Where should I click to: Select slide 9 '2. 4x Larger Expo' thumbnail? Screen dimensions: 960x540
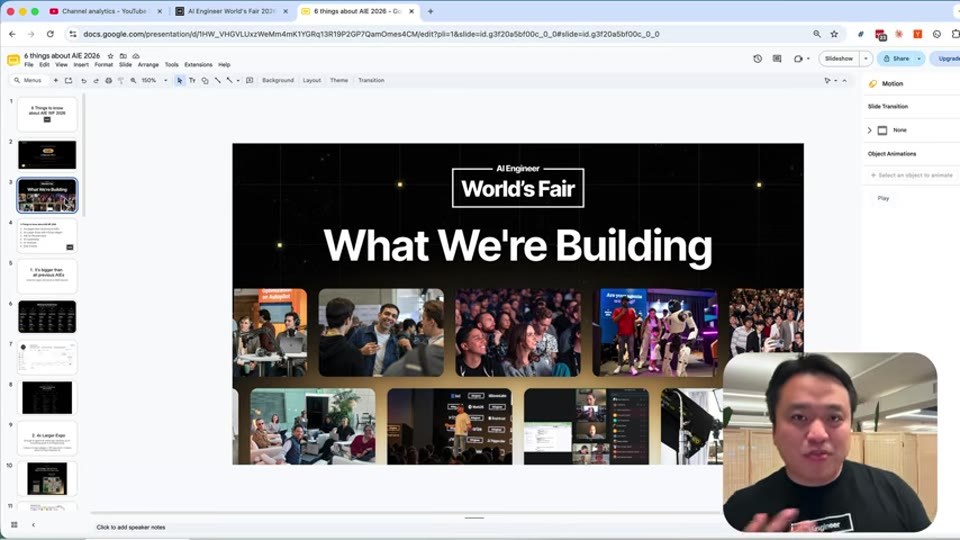(47, 438)
